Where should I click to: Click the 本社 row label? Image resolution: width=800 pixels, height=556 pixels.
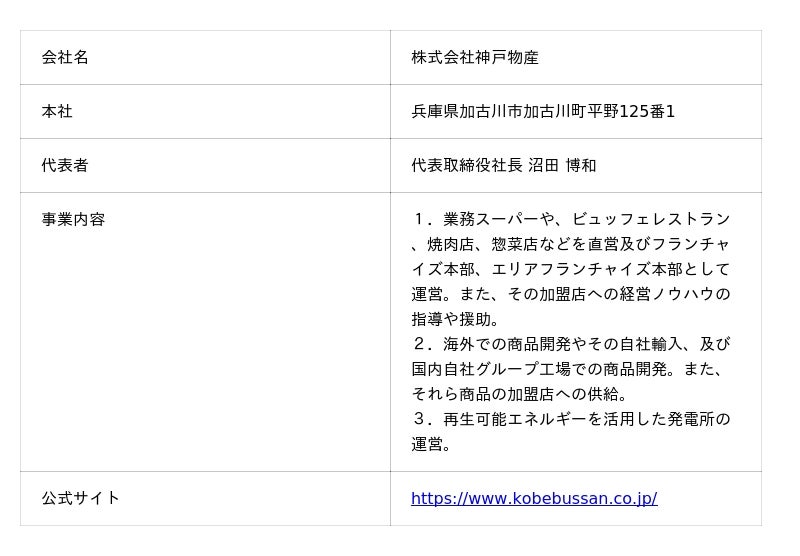tap(57, 111)
